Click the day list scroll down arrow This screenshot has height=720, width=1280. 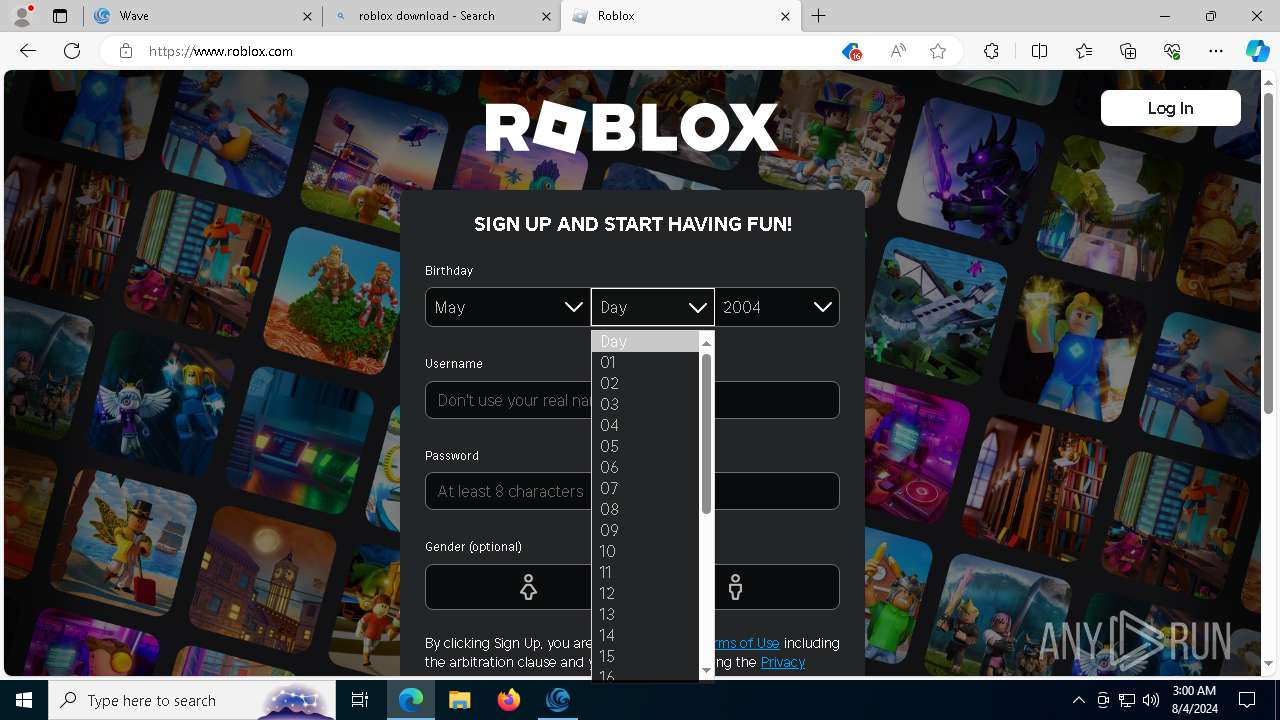706,670
